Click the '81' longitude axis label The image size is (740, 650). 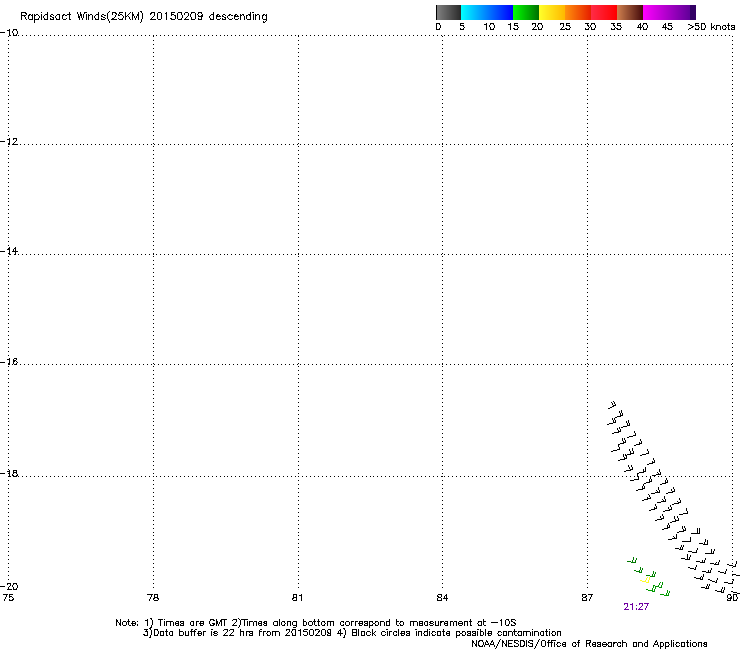(297, 598)
